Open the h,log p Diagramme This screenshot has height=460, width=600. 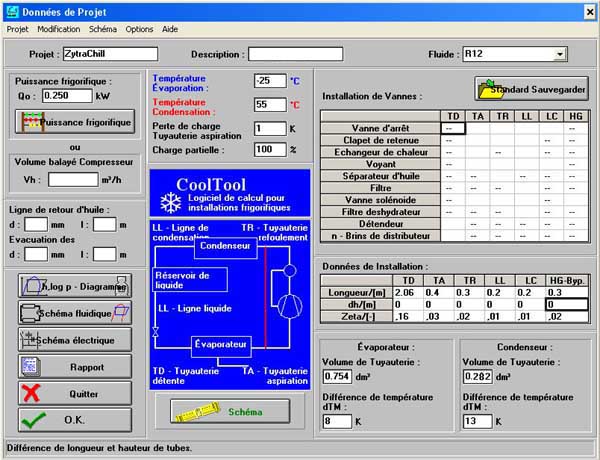click(x=75, y=286)
